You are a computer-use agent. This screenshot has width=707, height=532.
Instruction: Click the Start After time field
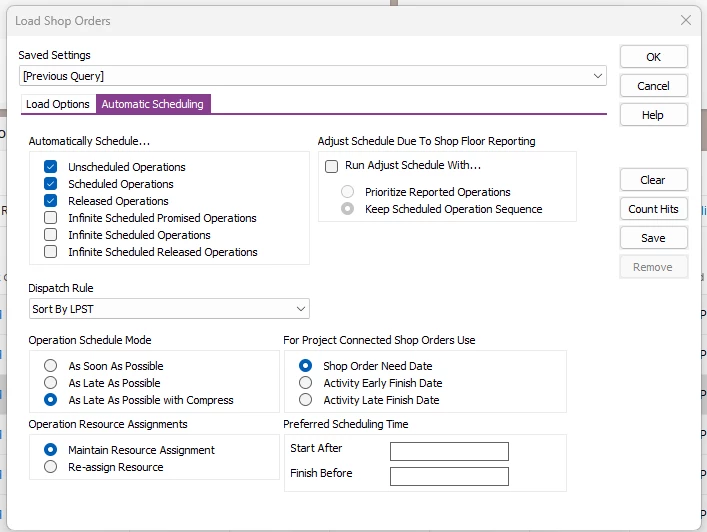click(x=449, y=451)
